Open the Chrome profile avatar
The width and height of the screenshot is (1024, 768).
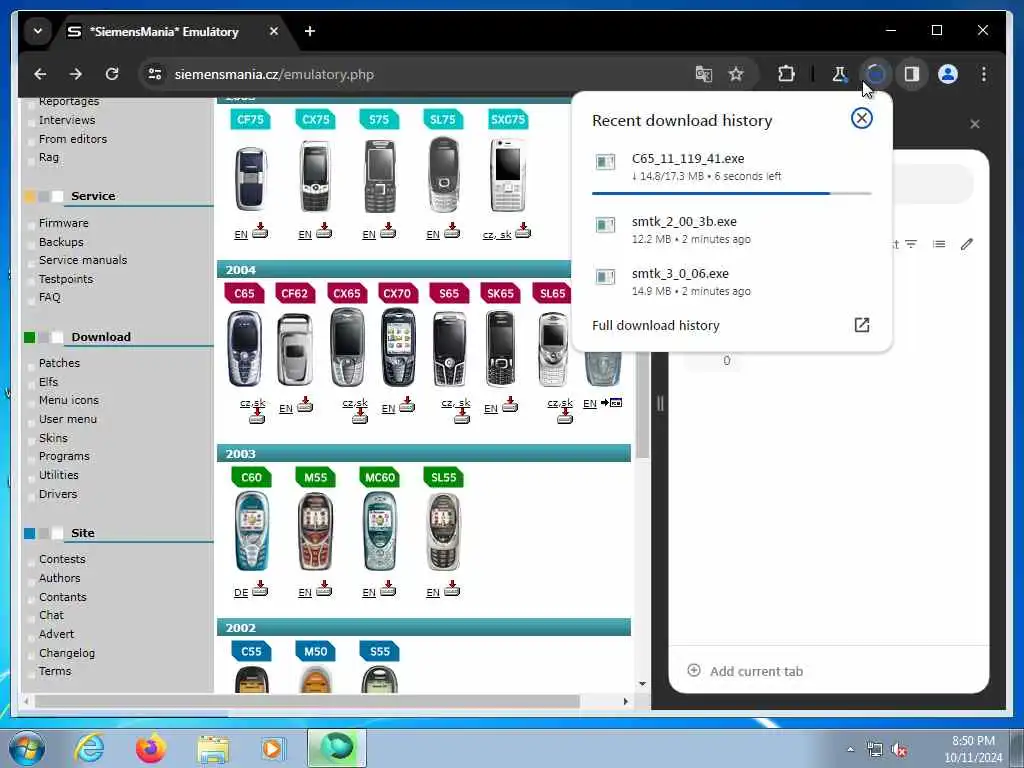[948, 74]
